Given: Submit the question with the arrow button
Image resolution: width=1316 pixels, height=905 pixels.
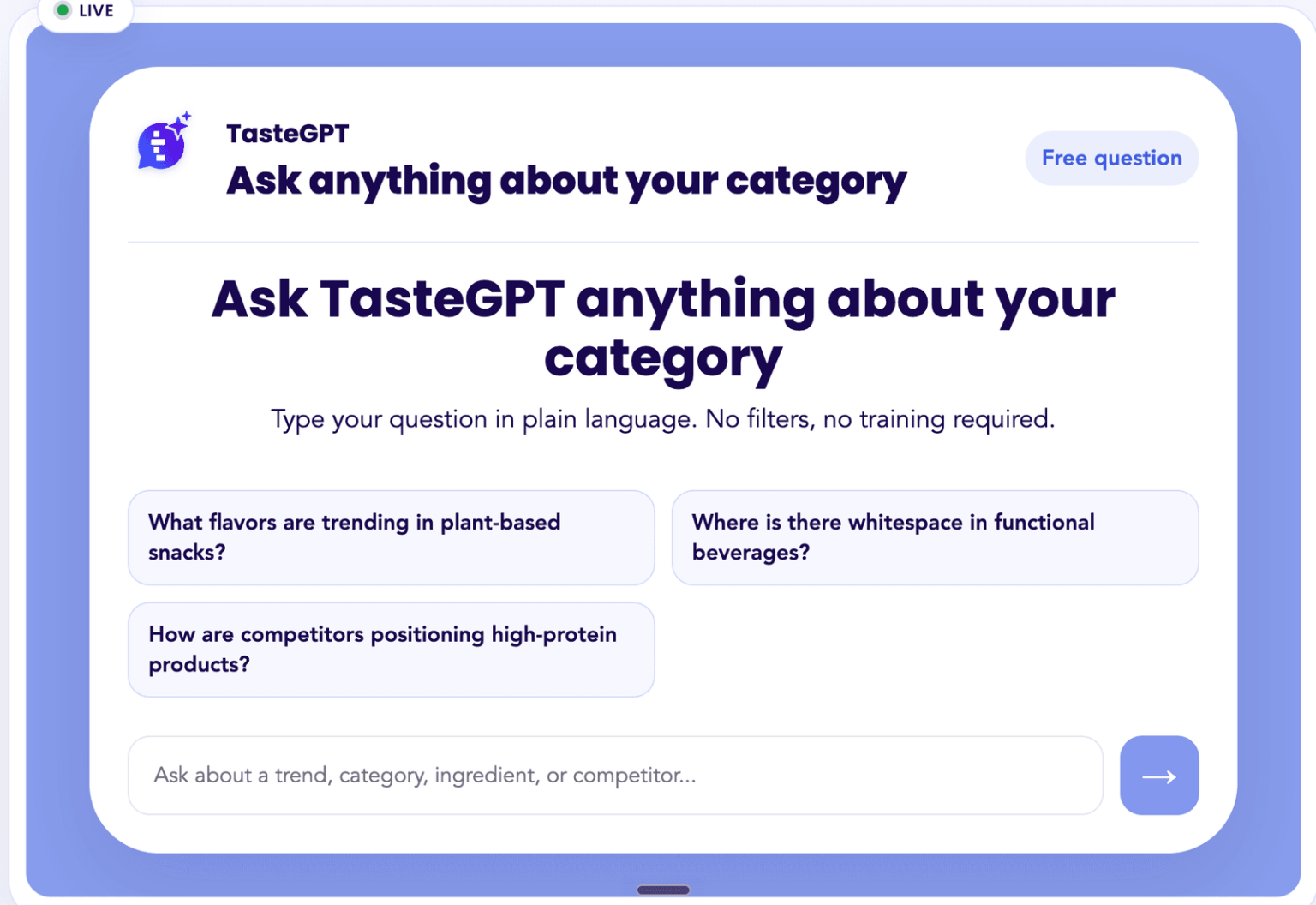Looking at the screenshot, I should coord(1158,776).
